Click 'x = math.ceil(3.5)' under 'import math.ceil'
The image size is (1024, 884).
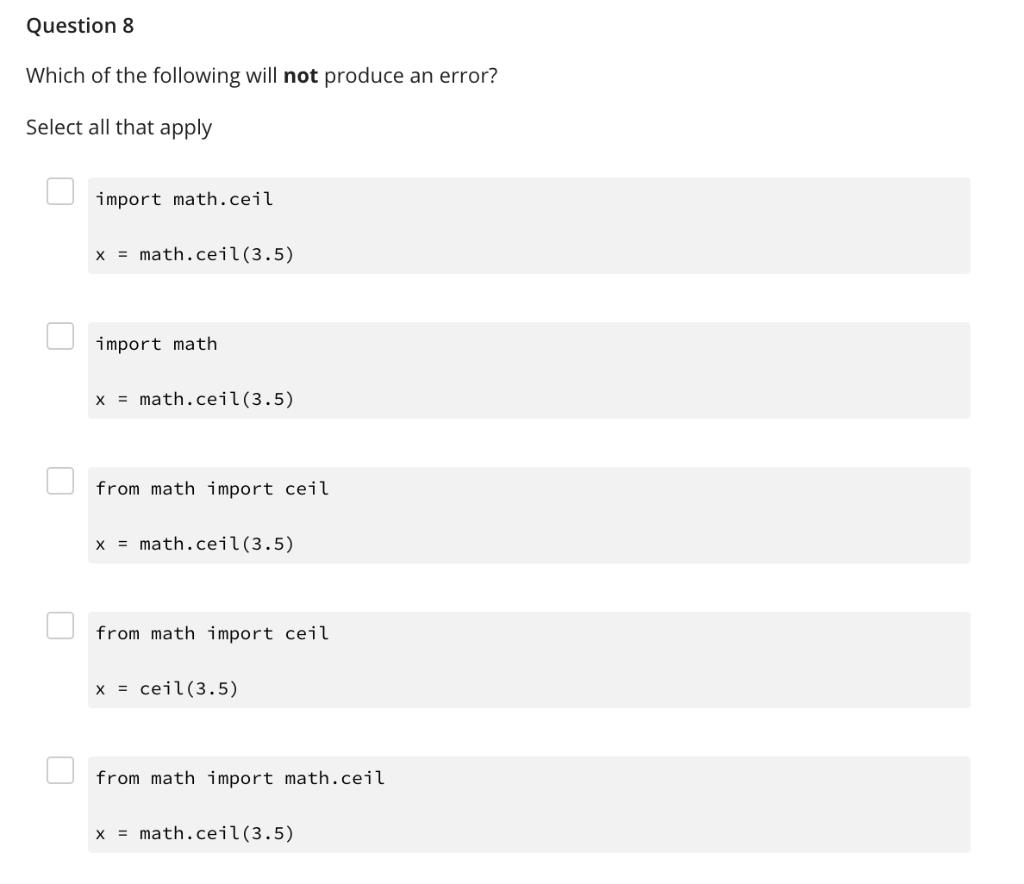coord(195,254)
